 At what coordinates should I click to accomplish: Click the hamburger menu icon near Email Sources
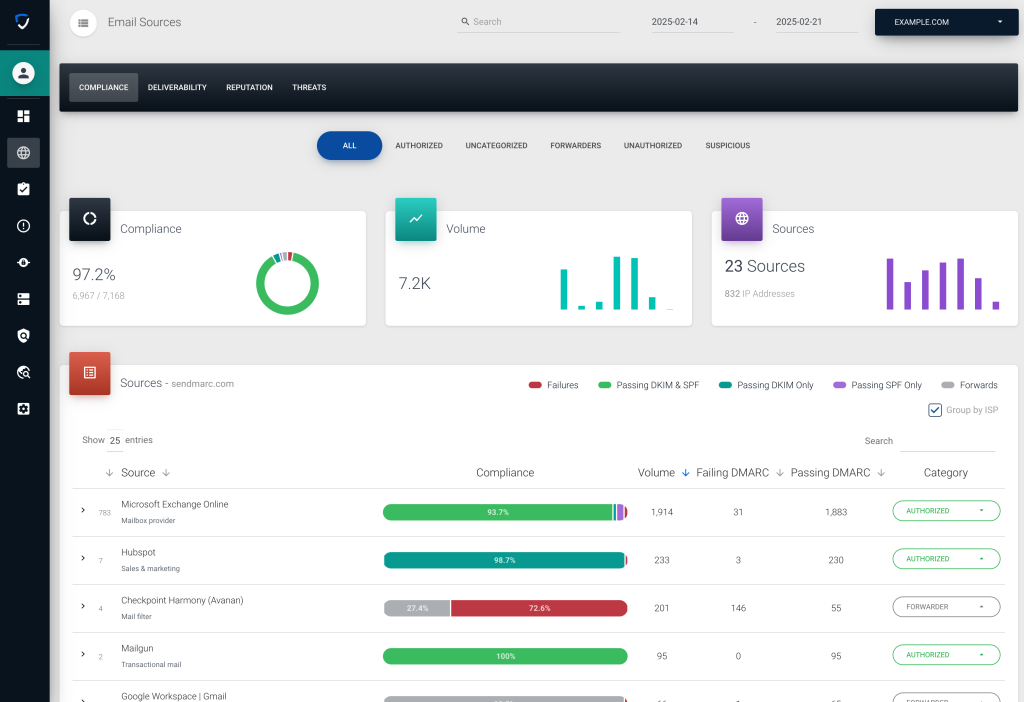(85, 22)
